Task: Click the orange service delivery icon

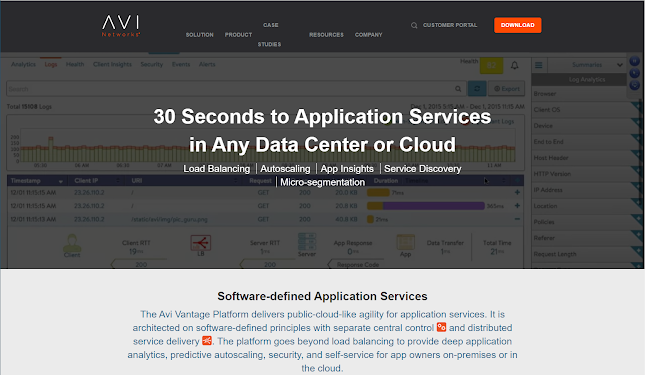Action: click(207, 341)
